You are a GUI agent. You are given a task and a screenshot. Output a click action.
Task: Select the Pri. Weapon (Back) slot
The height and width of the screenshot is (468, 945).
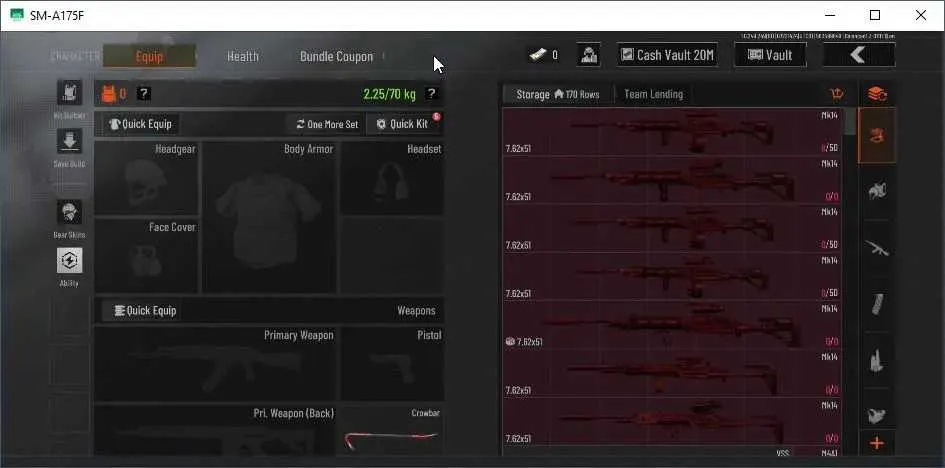[215, 430]
